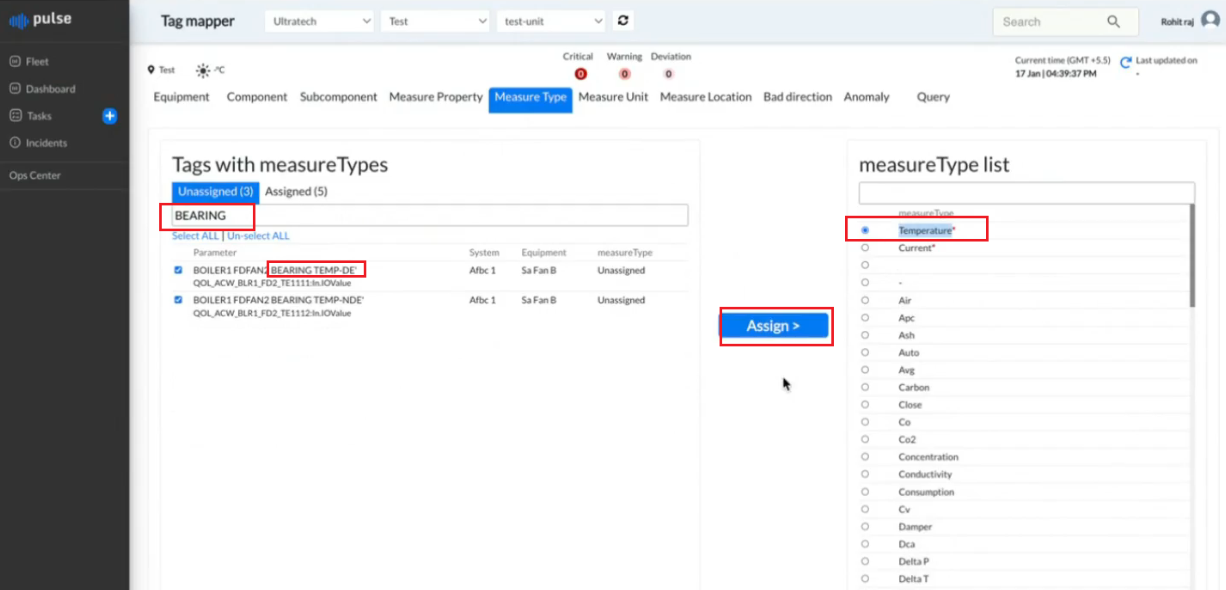Viewport: 1226px width, 590px height.
Task: Select the Delta P radio button
Action: (x=865, y=561)
